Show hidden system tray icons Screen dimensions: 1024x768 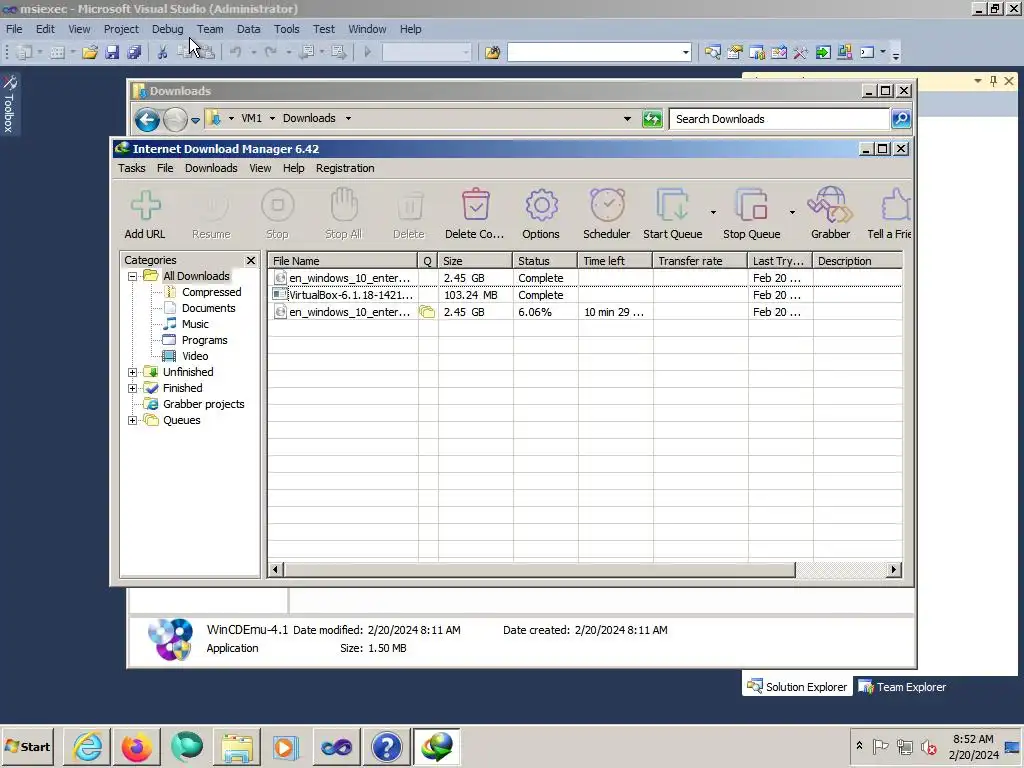(x=859, y=746)
